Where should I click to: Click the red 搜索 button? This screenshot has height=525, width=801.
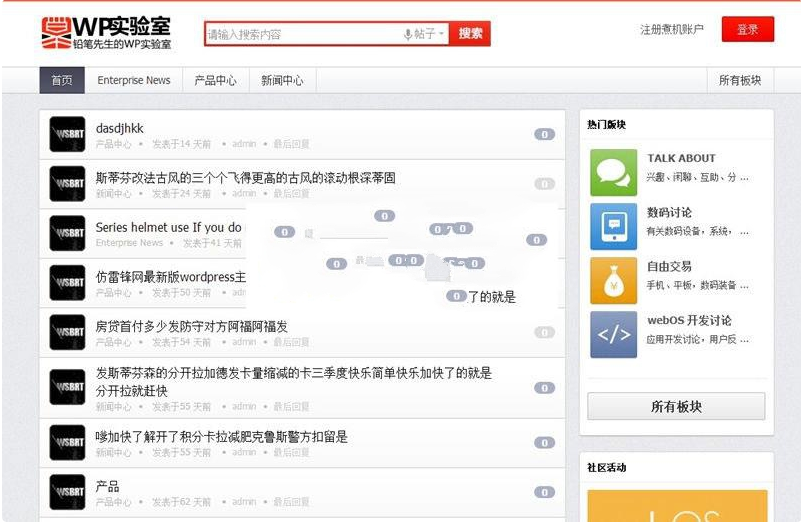coord(470,34)
